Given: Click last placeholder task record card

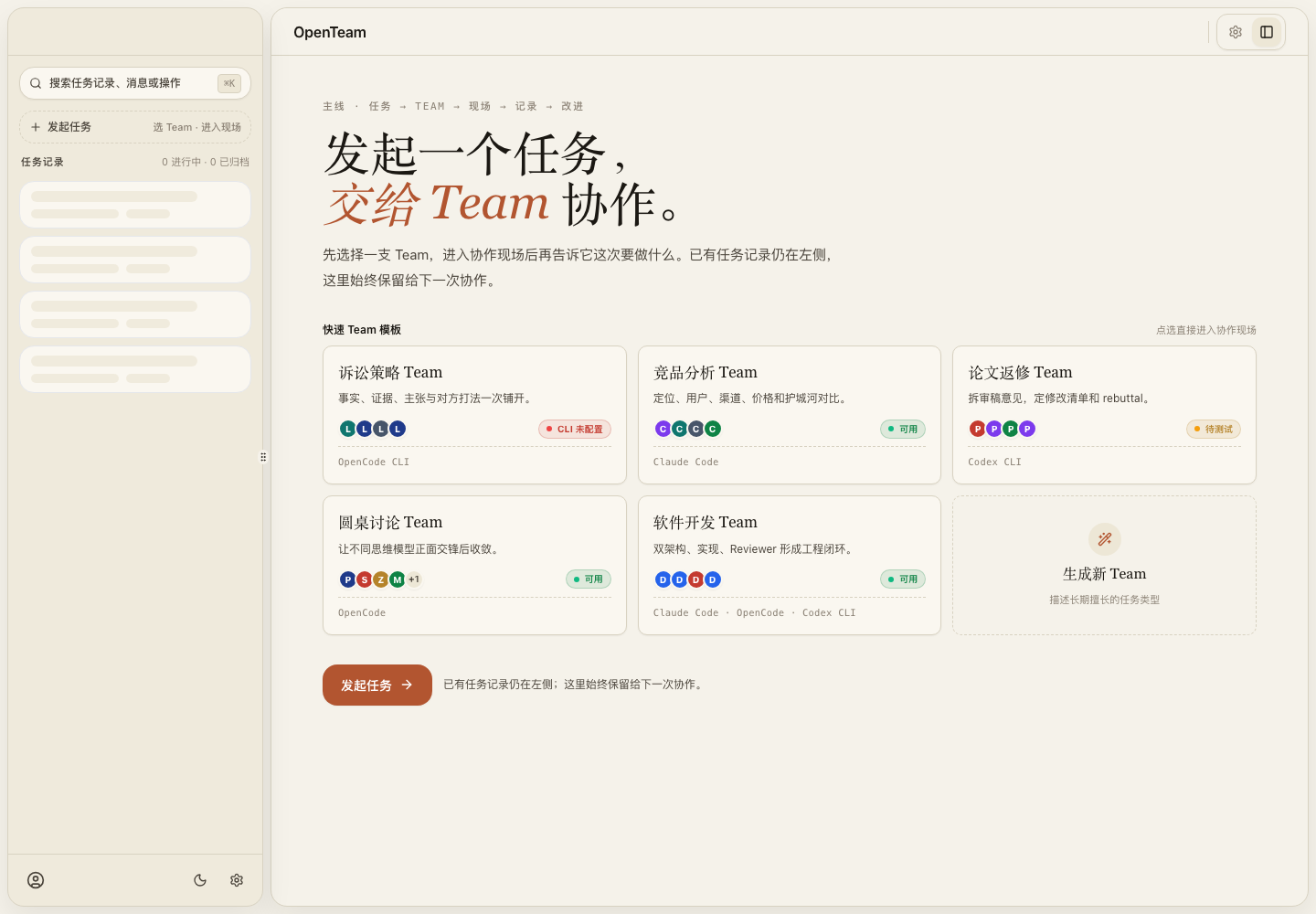Looking at the screenshot, I should point(135,369).
